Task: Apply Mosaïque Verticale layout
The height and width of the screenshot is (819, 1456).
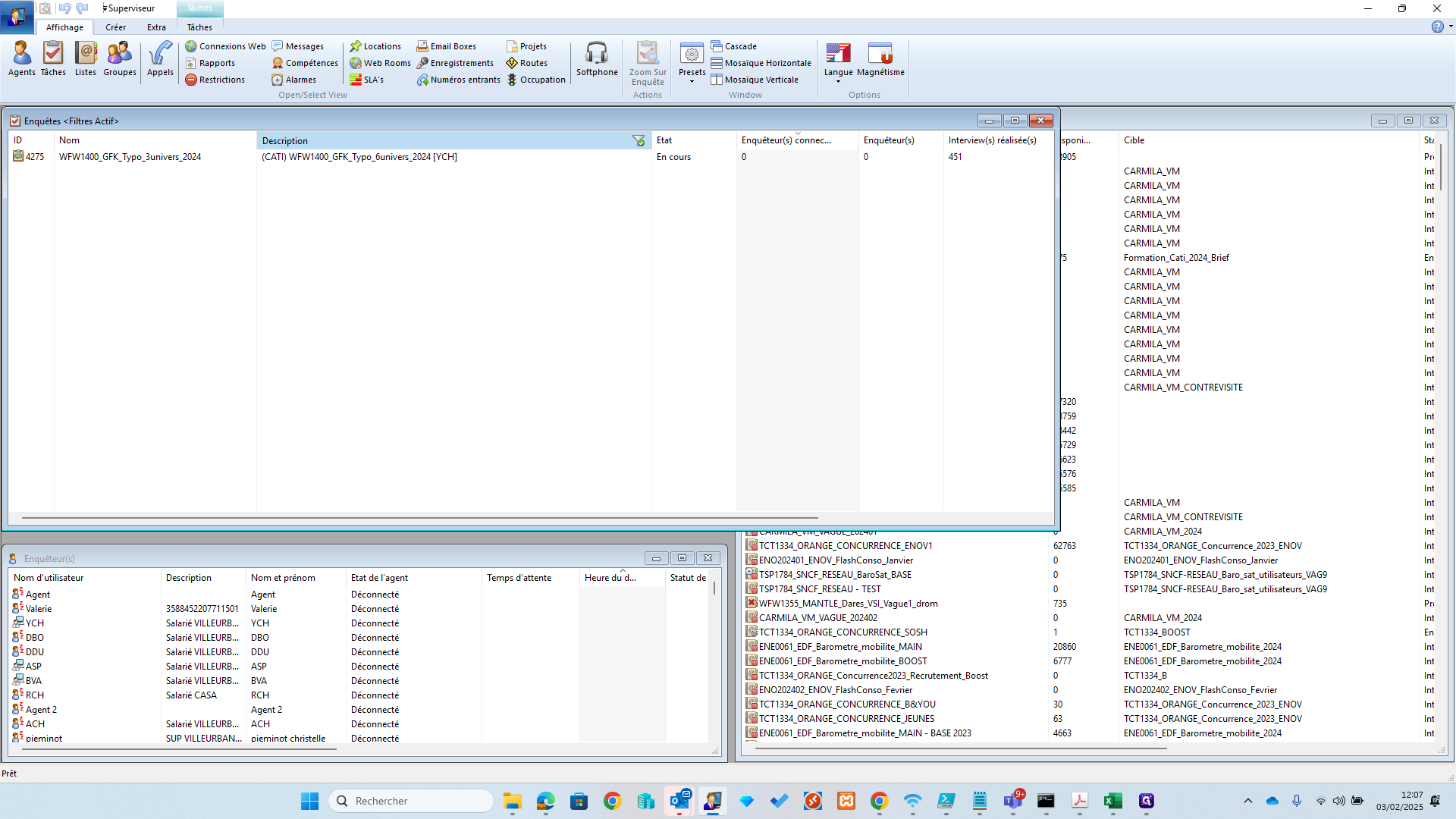Action: click(755, 80)
